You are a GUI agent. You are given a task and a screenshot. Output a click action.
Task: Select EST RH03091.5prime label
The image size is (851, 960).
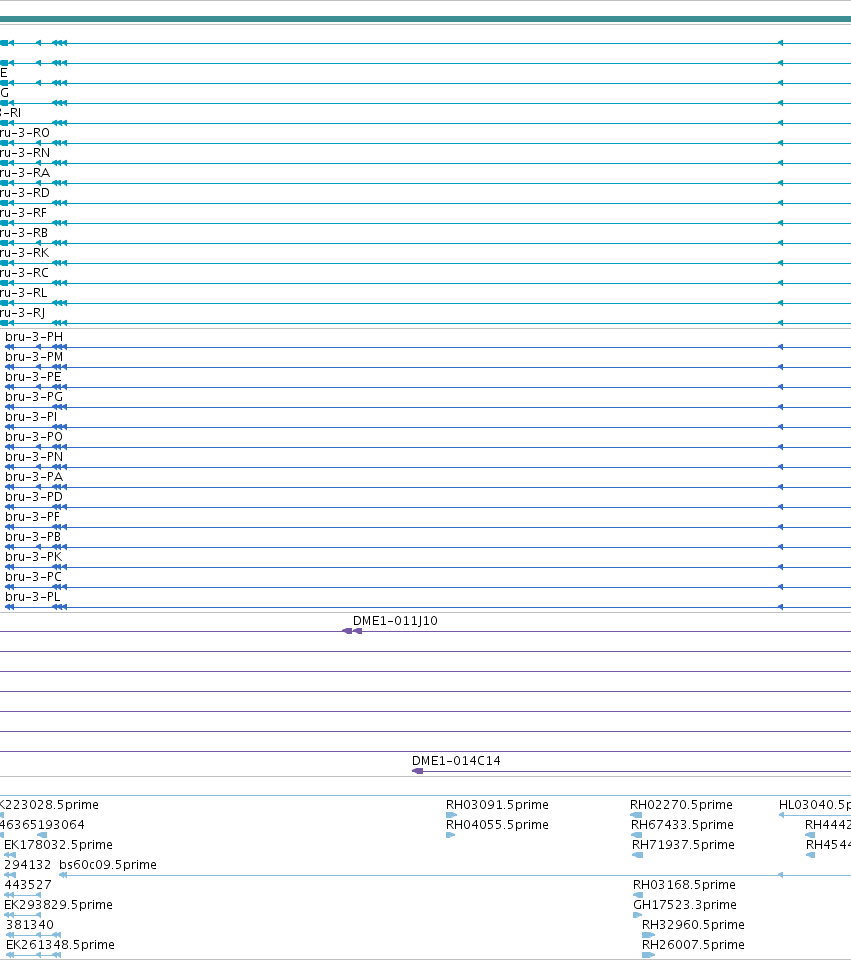coord(497,805)
